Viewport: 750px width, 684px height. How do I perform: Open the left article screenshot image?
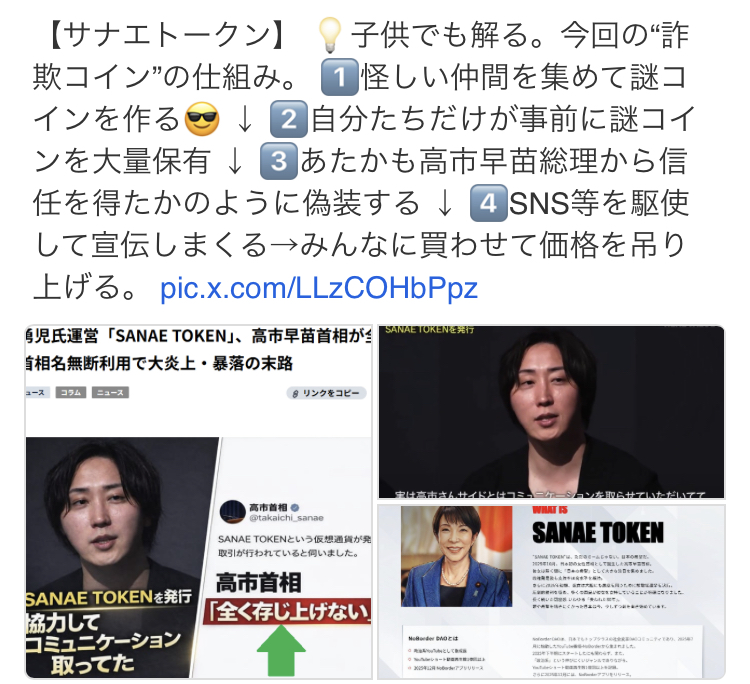199,502
